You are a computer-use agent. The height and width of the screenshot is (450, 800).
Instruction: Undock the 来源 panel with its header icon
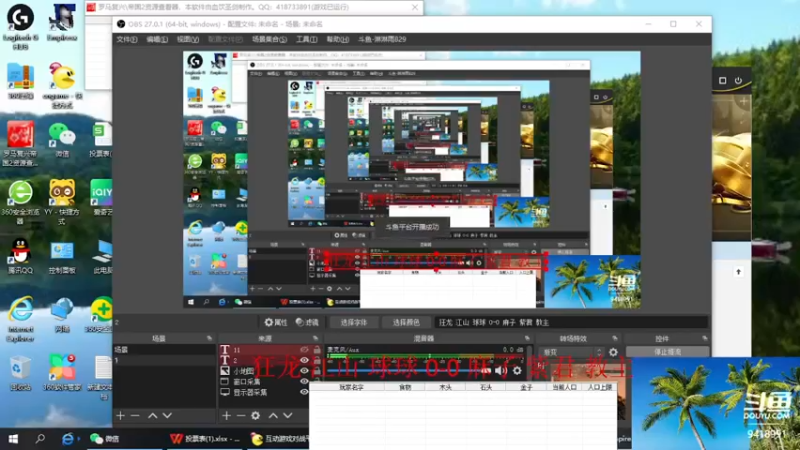(315, 338)
